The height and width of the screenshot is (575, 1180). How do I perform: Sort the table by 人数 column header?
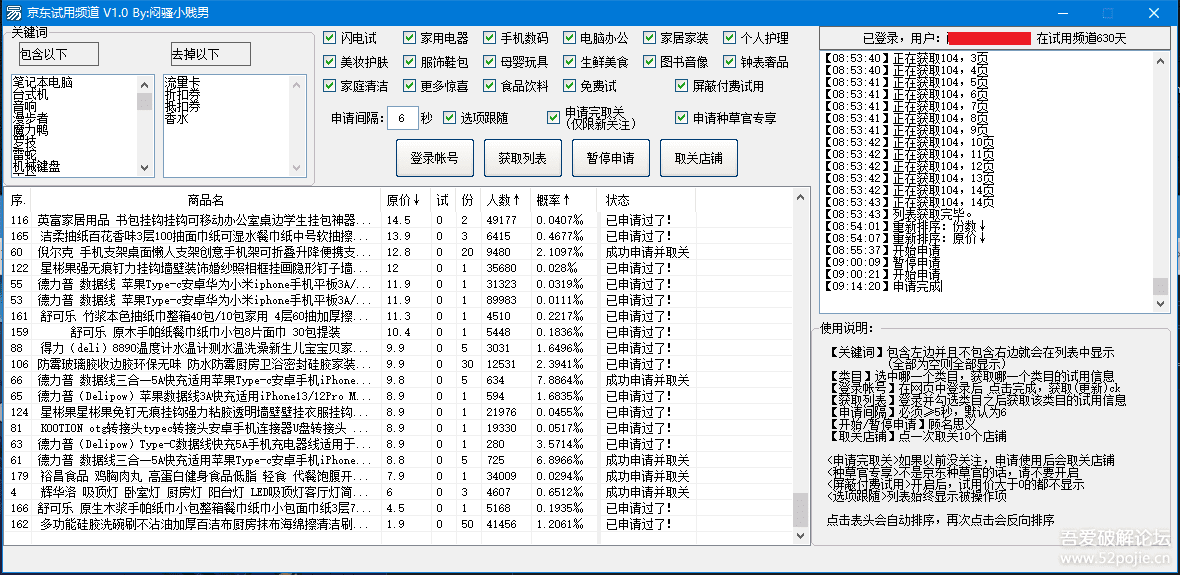[x=504, y=200]
